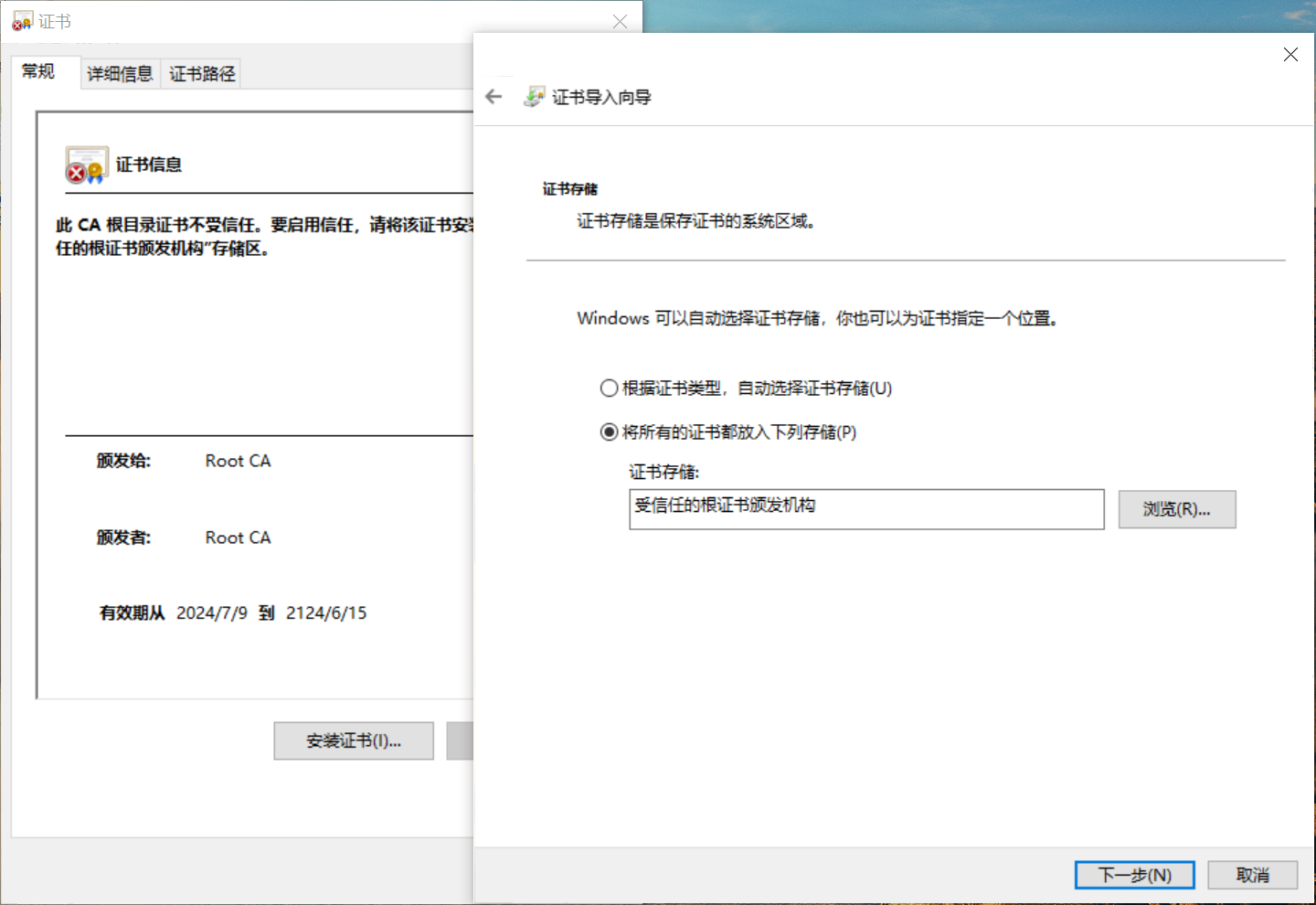Close the 证书 dialog window
This screenshot has height=905, width=1316.
pyautogui.click(x=620, y=21)
